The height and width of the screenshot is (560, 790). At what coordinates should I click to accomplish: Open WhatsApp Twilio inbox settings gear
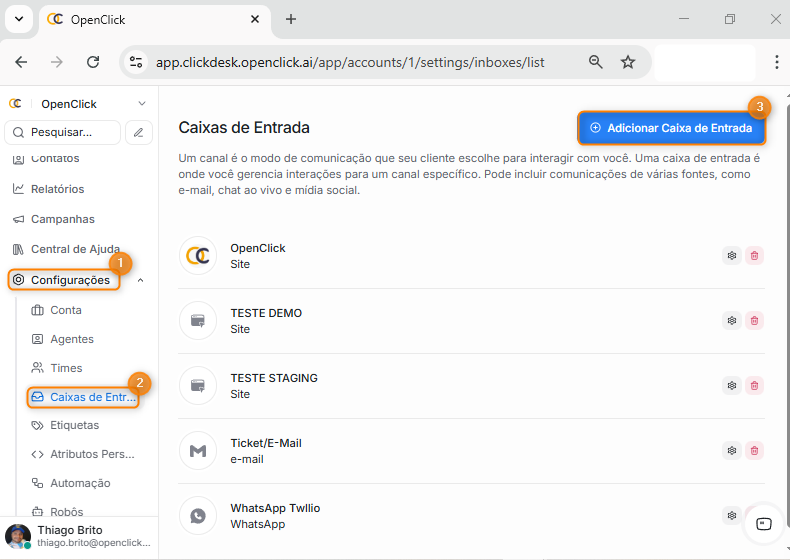point(732,516)
